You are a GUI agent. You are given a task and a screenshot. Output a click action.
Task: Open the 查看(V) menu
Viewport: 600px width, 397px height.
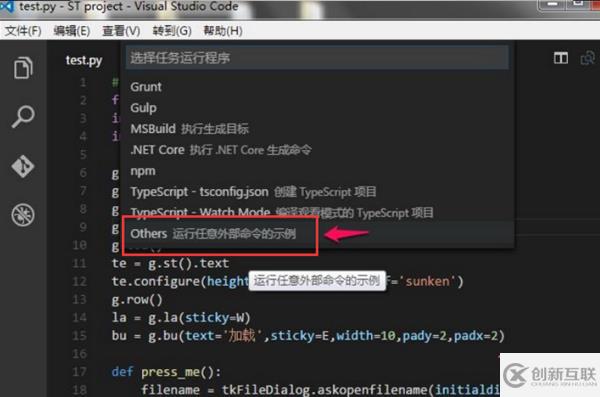tap(121, 31)
